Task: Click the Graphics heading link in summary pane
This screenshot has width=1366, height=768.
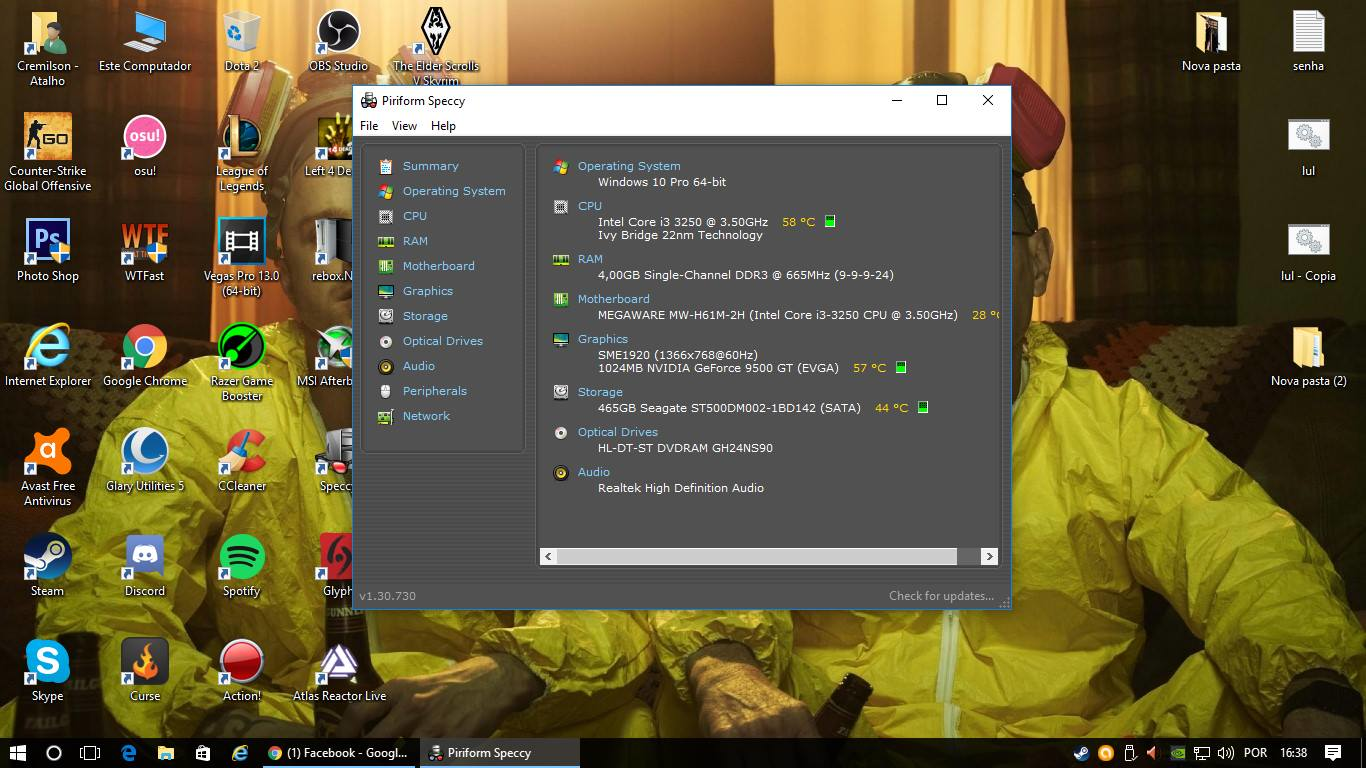Action: (x=603, y=339)
